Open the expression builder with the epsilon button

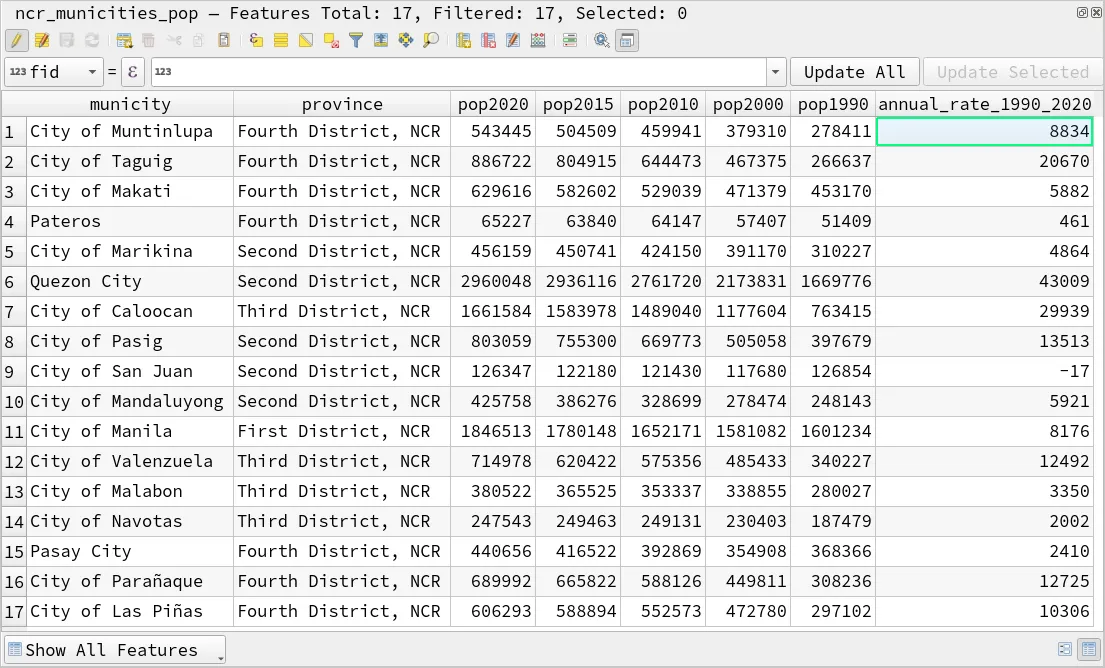[x=133, y=71]
